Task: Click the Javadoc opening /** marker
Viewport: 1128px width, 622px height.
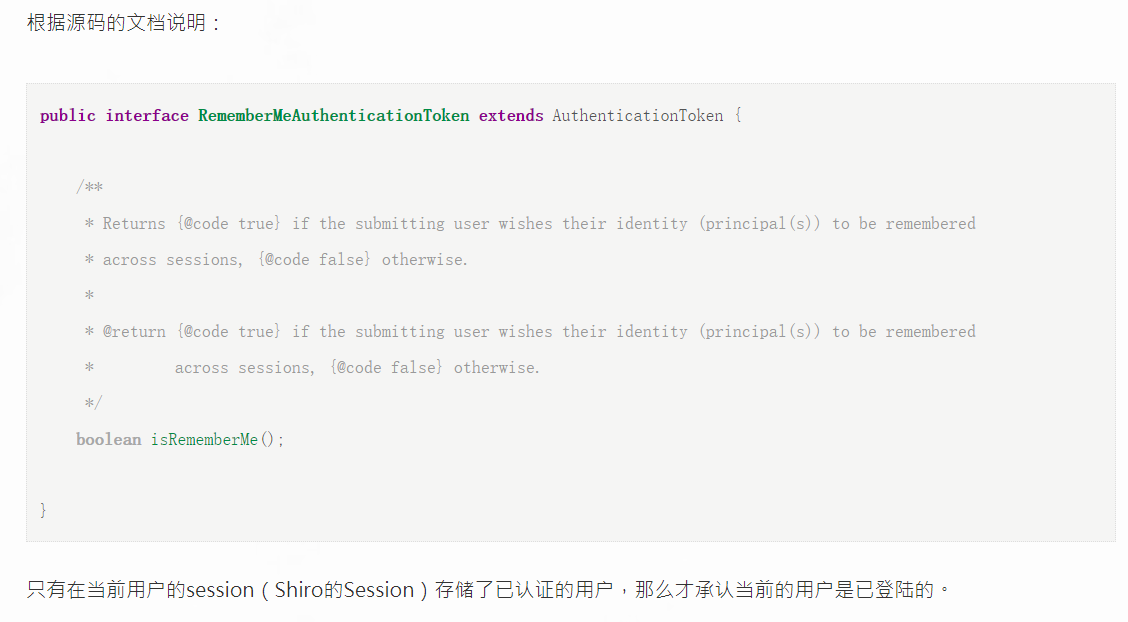Action: point(89,187)
